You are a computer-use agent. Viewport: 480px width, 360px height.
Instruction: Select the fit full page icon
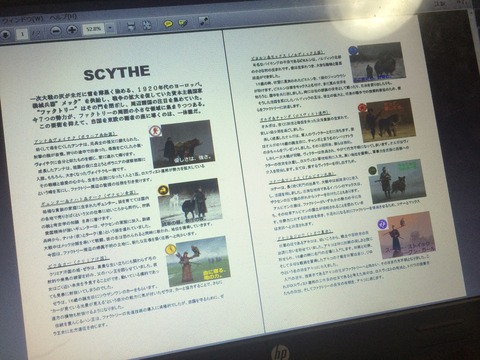(147, 25)
